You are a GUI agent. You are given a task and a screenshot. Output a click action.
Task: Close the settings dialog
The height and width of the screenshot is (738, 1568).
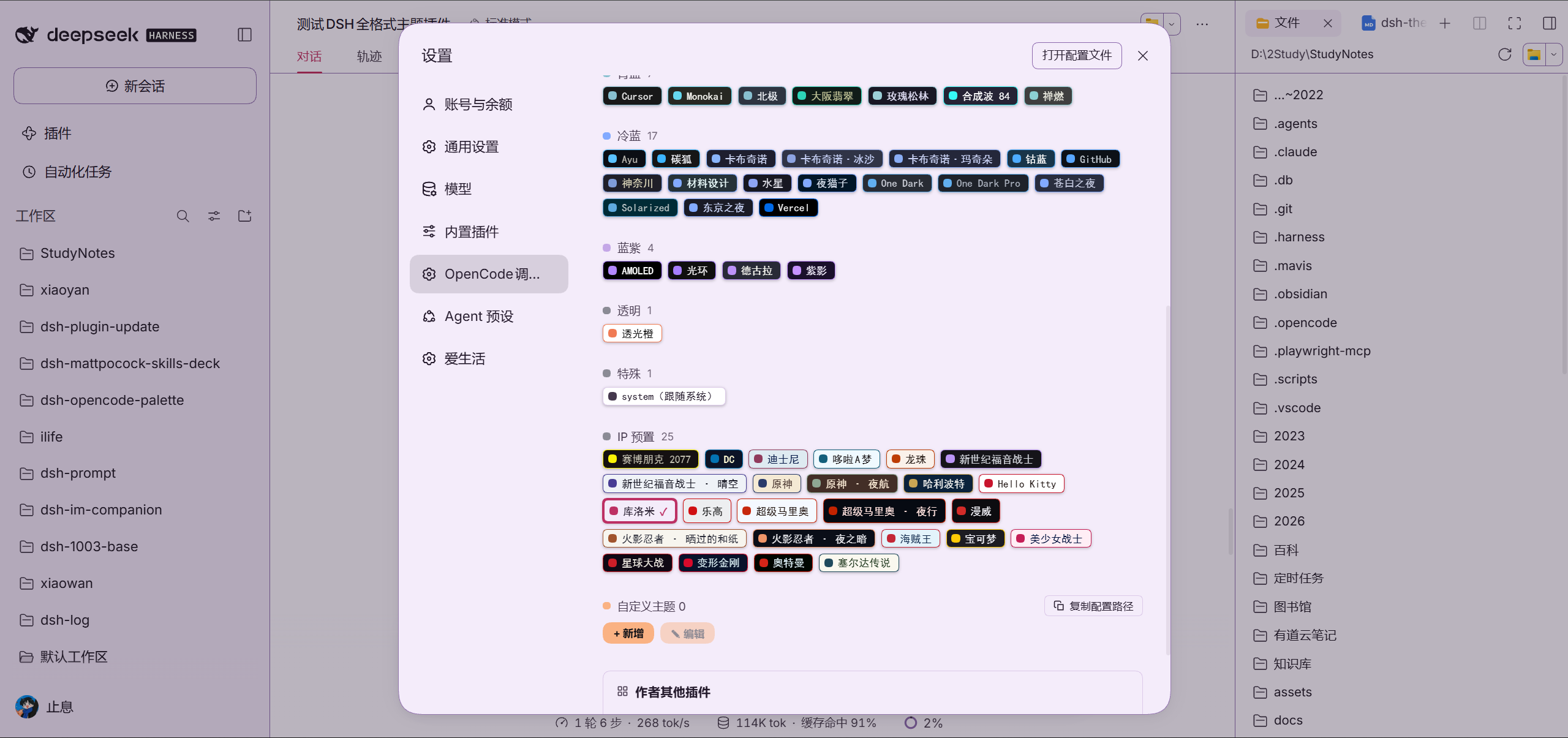[1143, 56]
